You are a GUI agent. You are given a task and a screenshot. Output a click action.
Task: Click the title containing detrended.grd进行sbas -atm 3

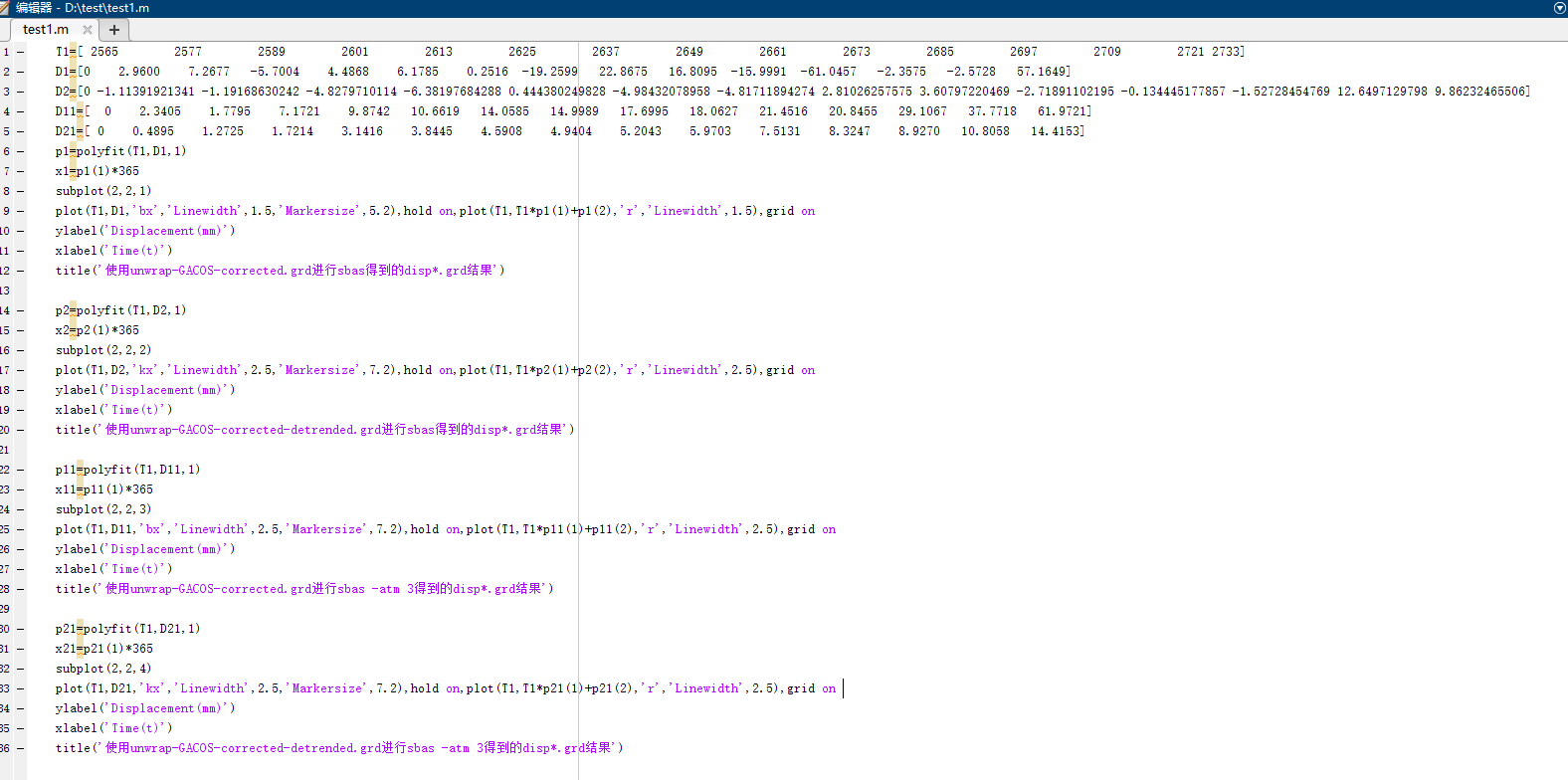(x=339, y=748)
